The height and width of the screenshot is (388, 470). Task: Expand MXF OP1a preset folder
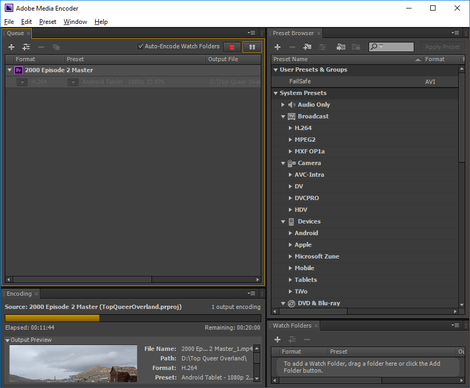(290, 151)
